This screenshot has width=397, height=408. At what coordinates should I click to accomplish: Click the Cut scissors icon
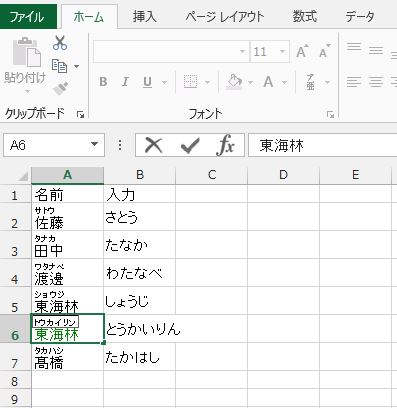point(60,43)
